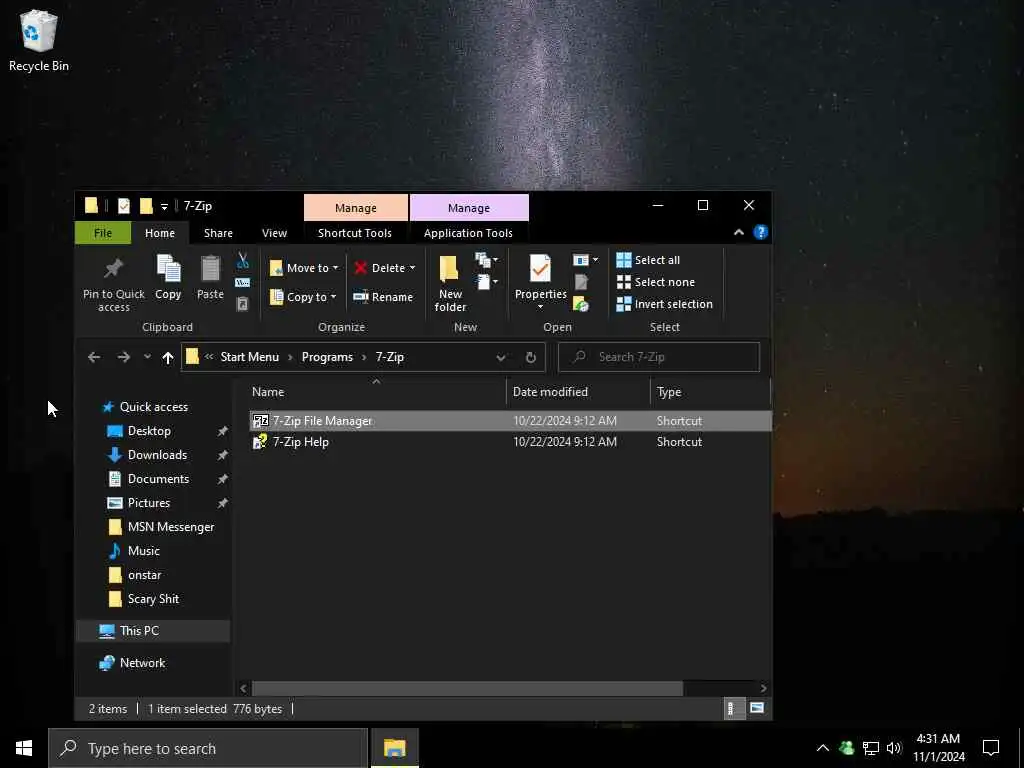This screenshot has width=1024, height=768.
Task: Click the horizontal scrollbar thumb
Action: point(468,688)
